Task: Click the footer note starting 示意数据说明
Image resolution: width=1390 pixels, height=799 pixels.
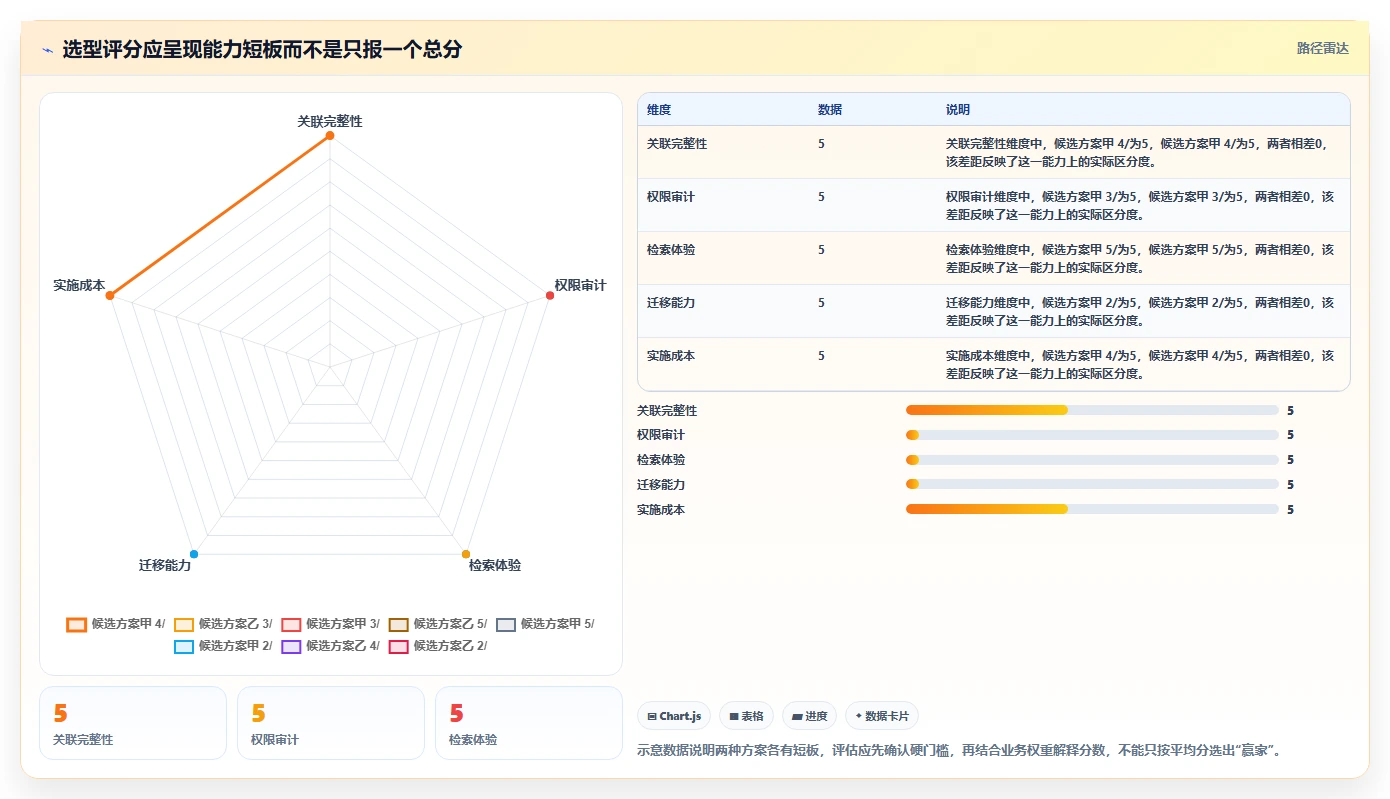Action: click(959, 750)
